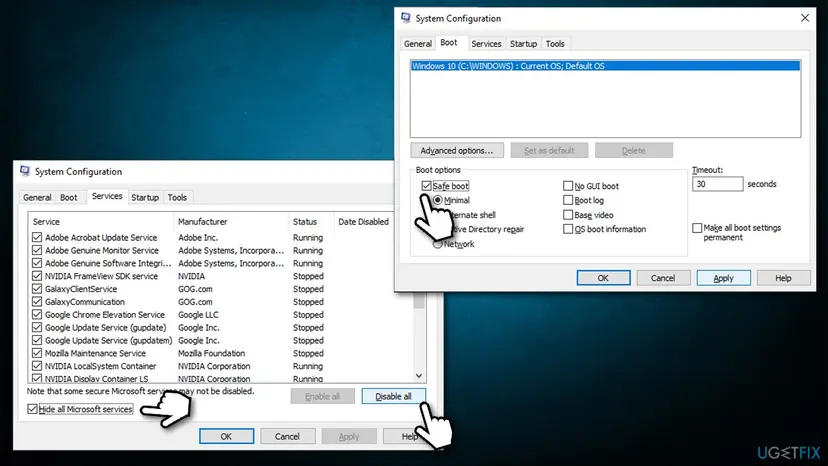Viewport: 828px width, 466px height.
Task: Sort by Manufacturer column header
Action: click(231, 221)
